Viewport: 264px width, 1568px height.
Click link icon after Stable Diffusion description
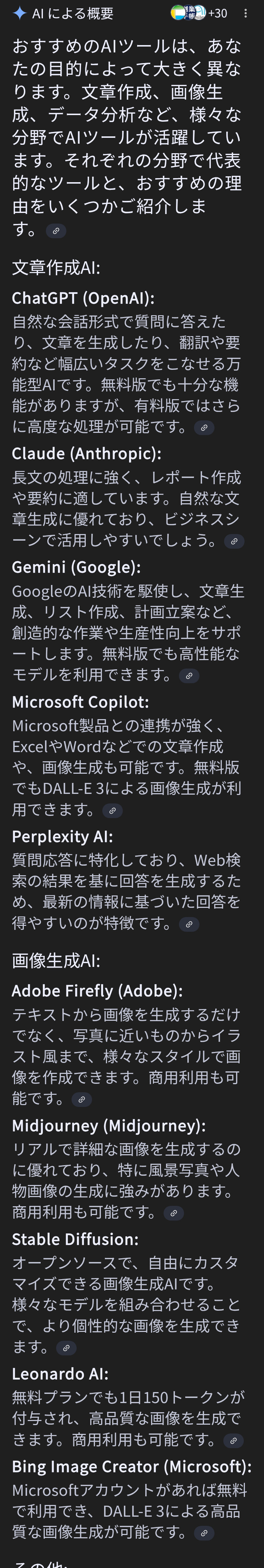(x=66, y=1348)
